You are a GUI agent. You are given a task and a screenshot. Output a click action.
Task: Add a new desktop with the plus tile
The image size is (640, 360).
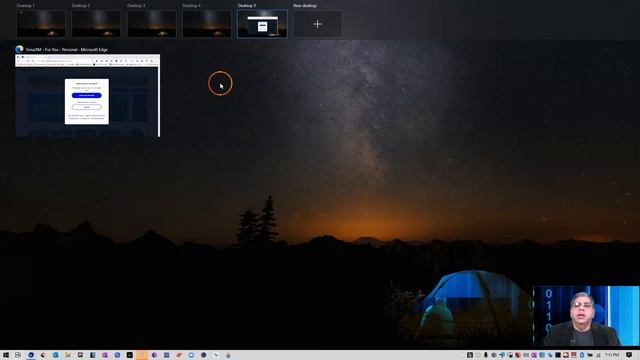tap(318, 24)
